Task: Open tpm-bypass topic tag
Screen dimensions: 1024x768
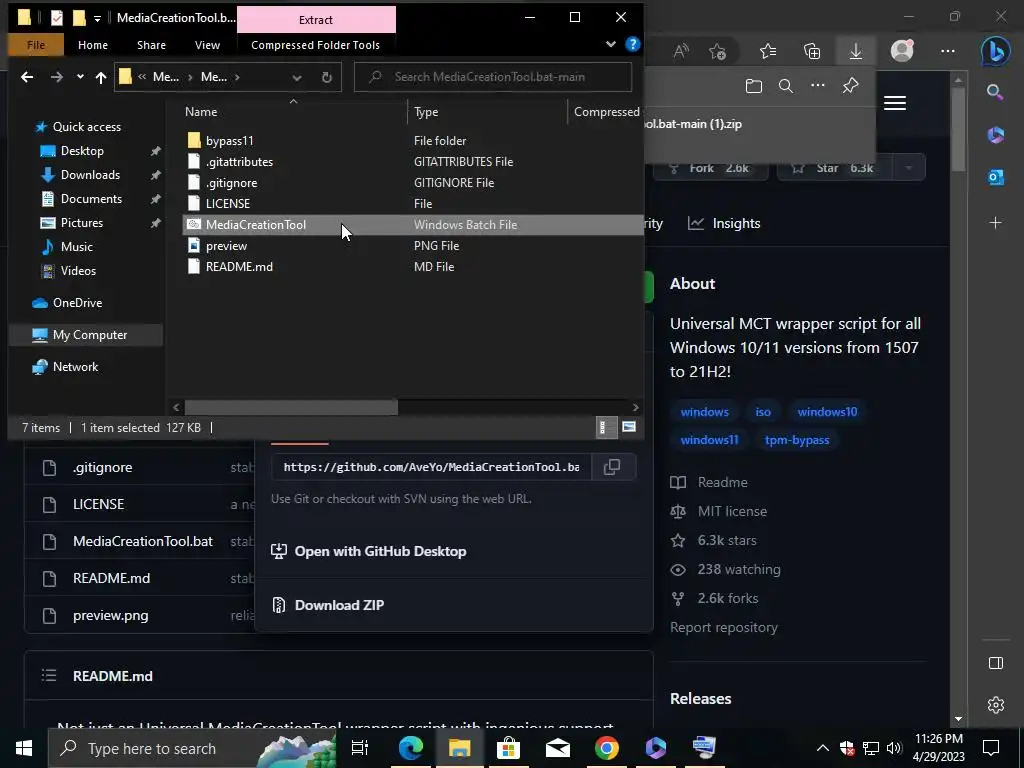Action: [797, 440]
